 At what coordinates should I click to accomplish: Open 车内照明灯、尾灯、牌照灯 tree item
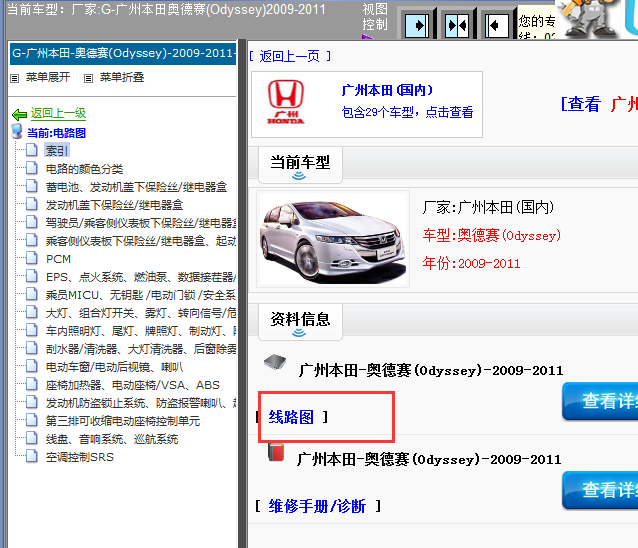[141, 331]
